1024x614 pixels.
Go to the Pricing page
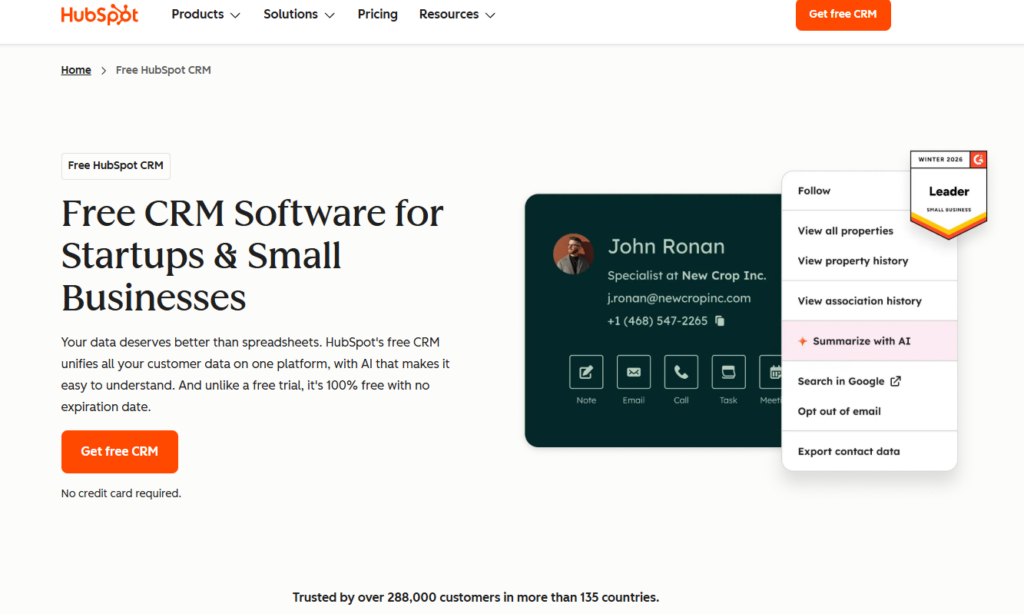click(377, 14)
